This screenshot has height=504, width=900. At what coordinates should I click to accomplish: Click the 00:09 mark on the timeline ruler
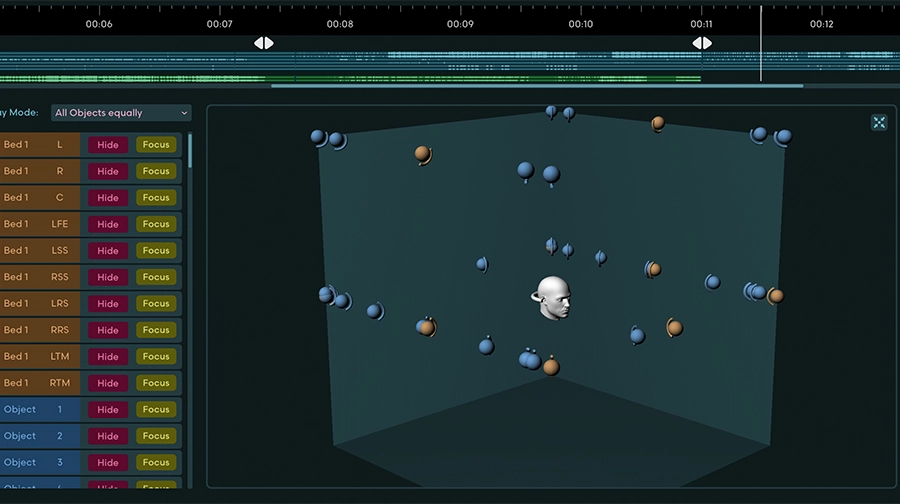(x=460, y=24)
